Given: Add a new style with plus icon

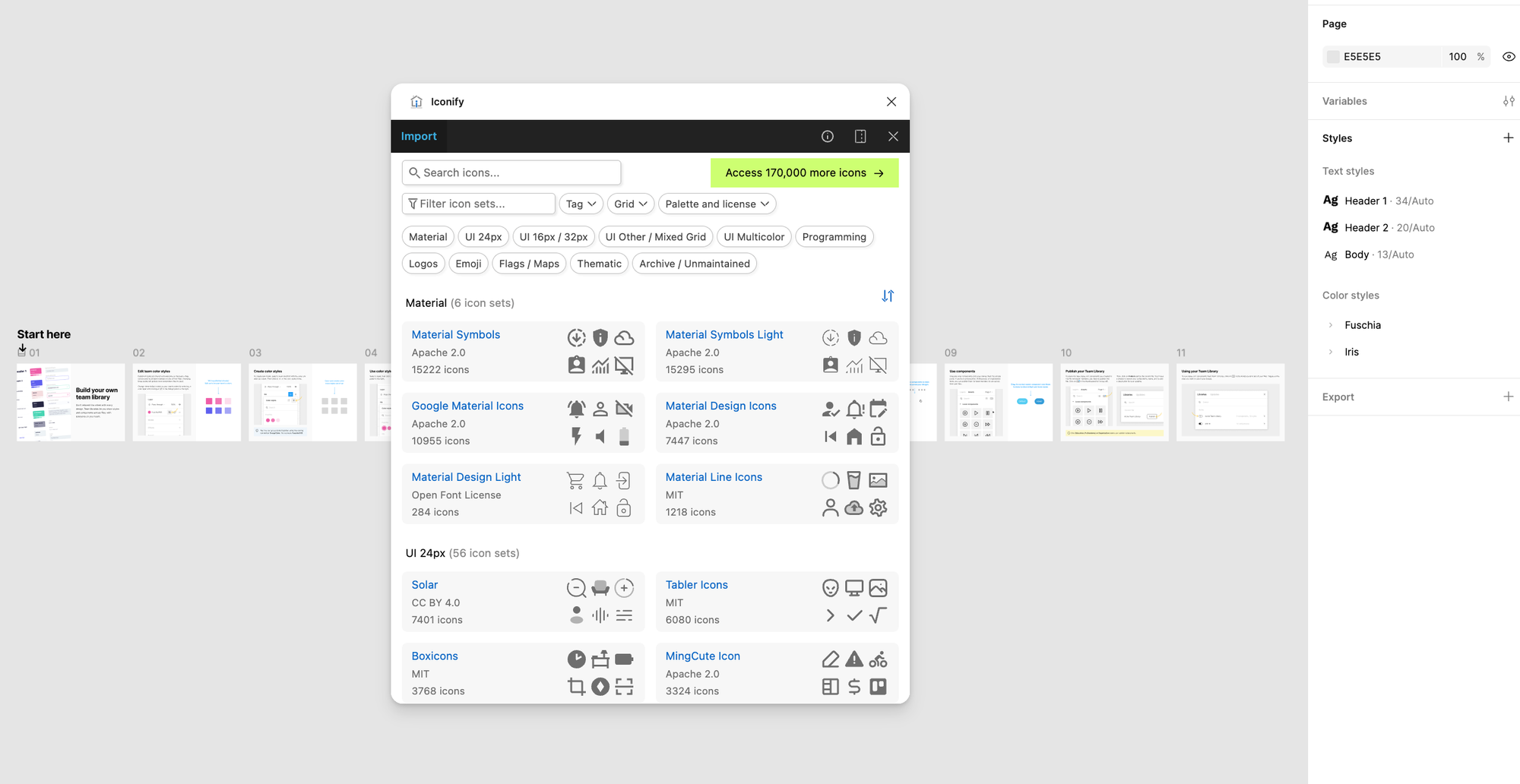Looking at the screenshot, I should pyautogui.click(x=1509, y=138).
